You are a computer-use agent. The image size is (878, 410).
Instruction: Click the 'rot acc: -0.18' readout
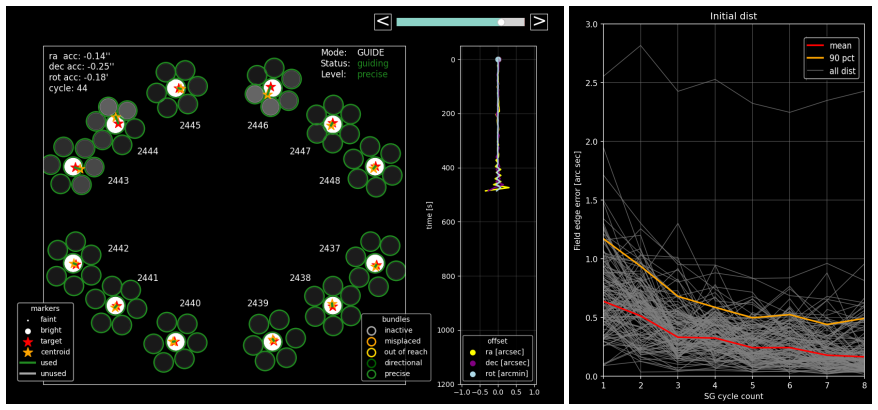tap(78, 77)
